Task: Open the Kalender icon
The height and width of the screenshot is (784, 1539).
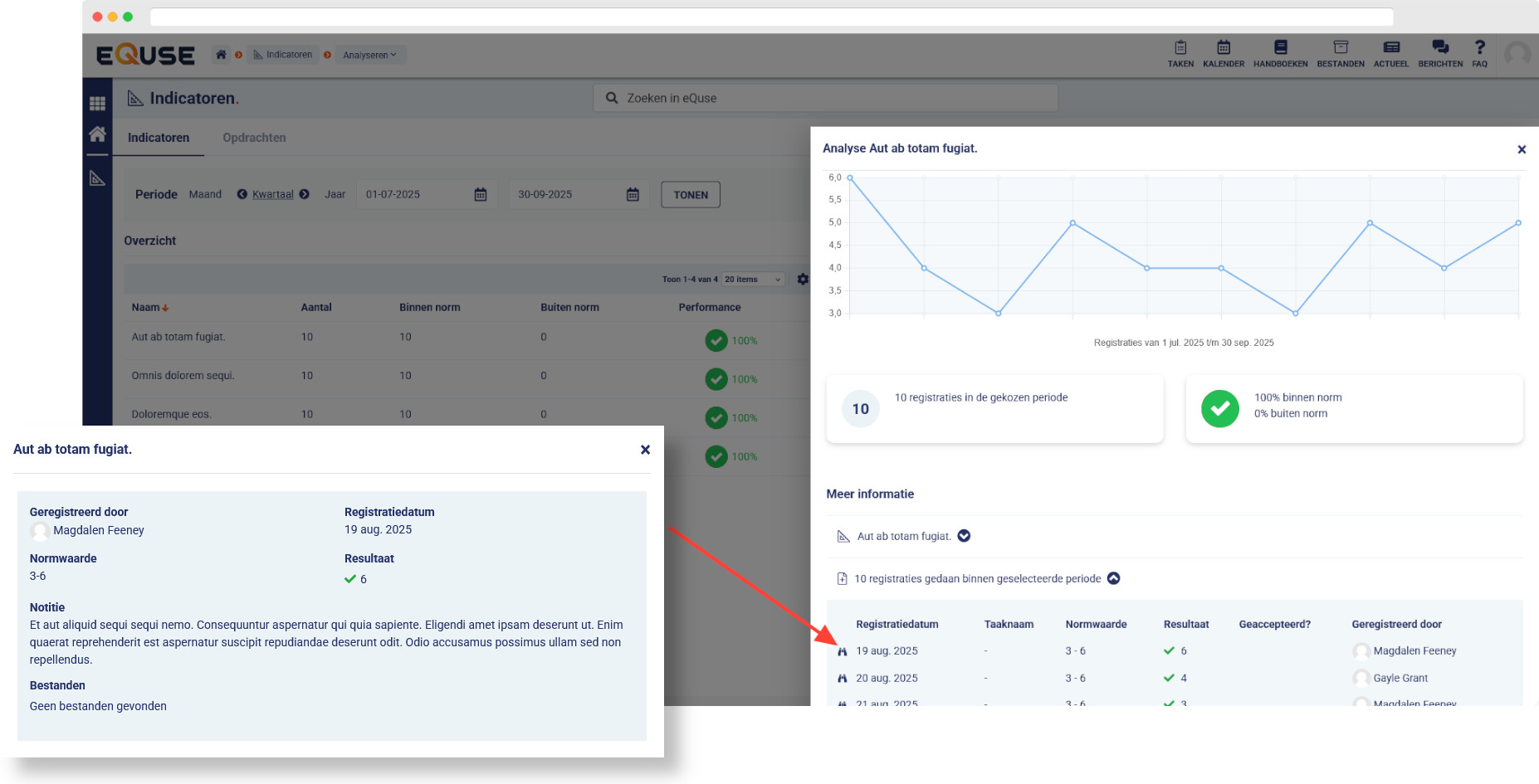Action: click(1223, 53)
